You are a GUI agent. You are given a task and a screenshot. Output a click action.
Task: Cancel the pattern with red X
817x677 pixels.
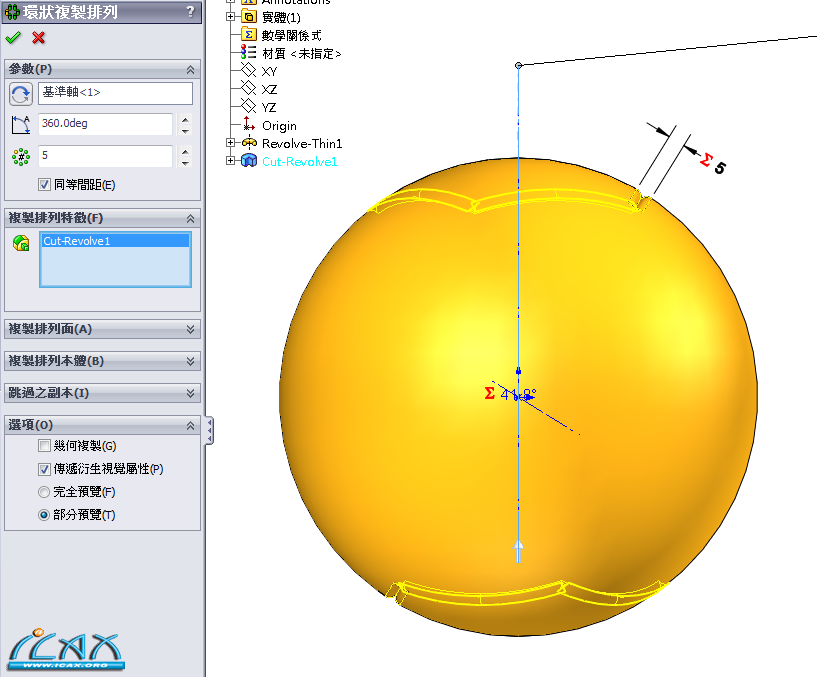coord(38,38)
